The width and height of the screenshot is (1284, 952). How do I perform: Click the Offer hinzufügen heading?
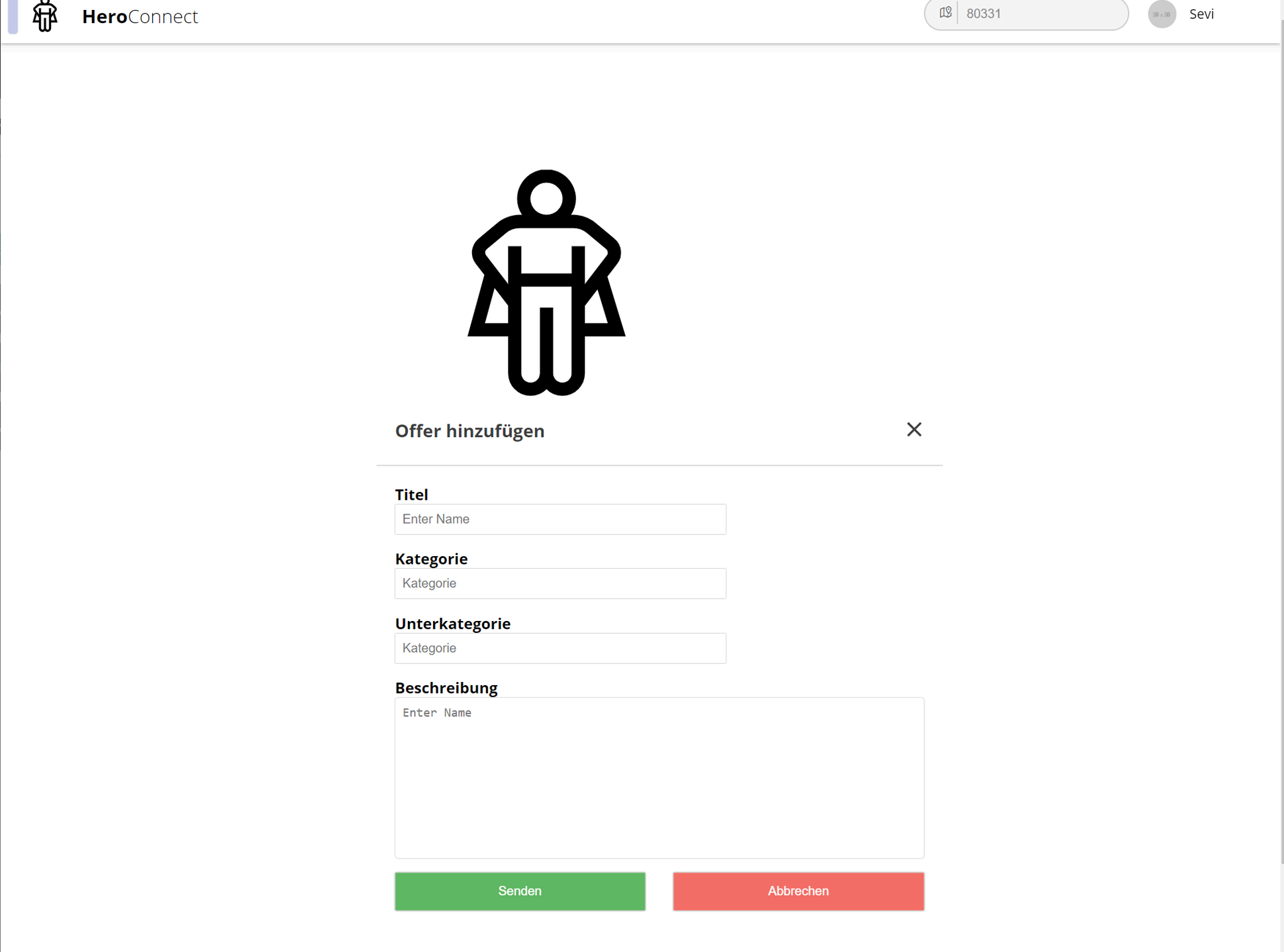tap(469, 431)
